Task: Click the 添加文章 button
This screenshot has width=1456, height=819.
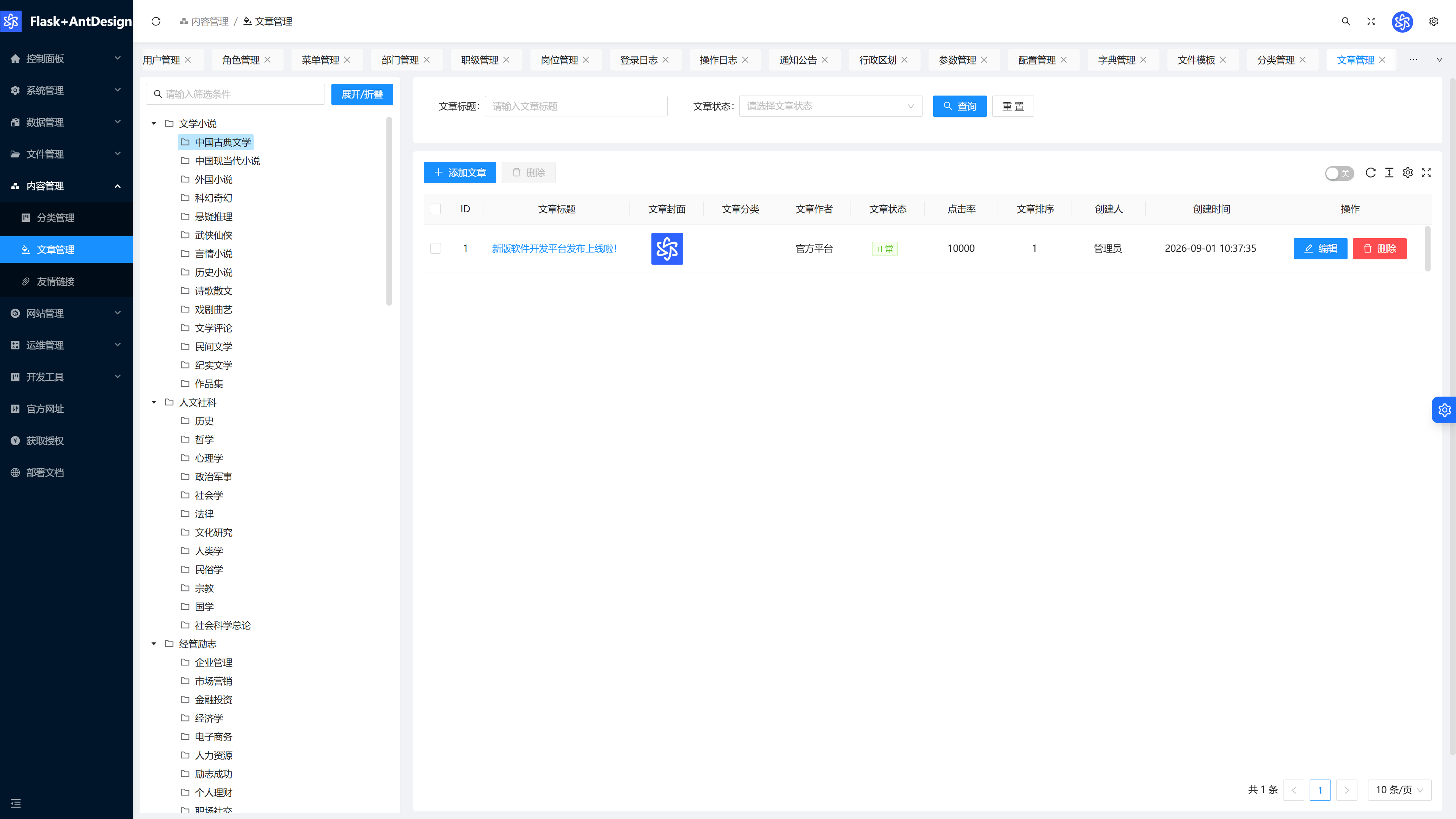Action: coord(460,173)
